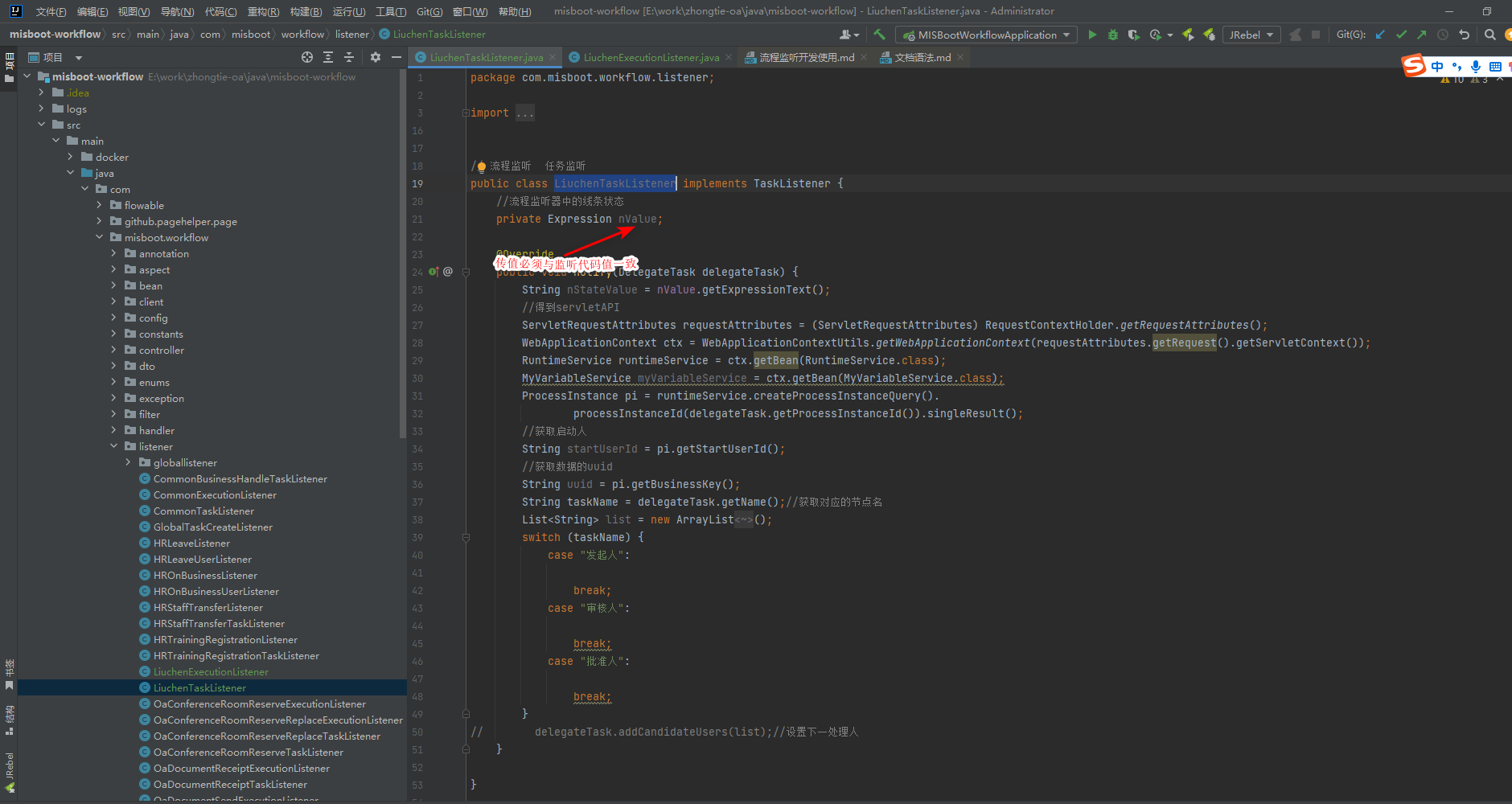Expand all nodes in project panel

coord(328,57)
